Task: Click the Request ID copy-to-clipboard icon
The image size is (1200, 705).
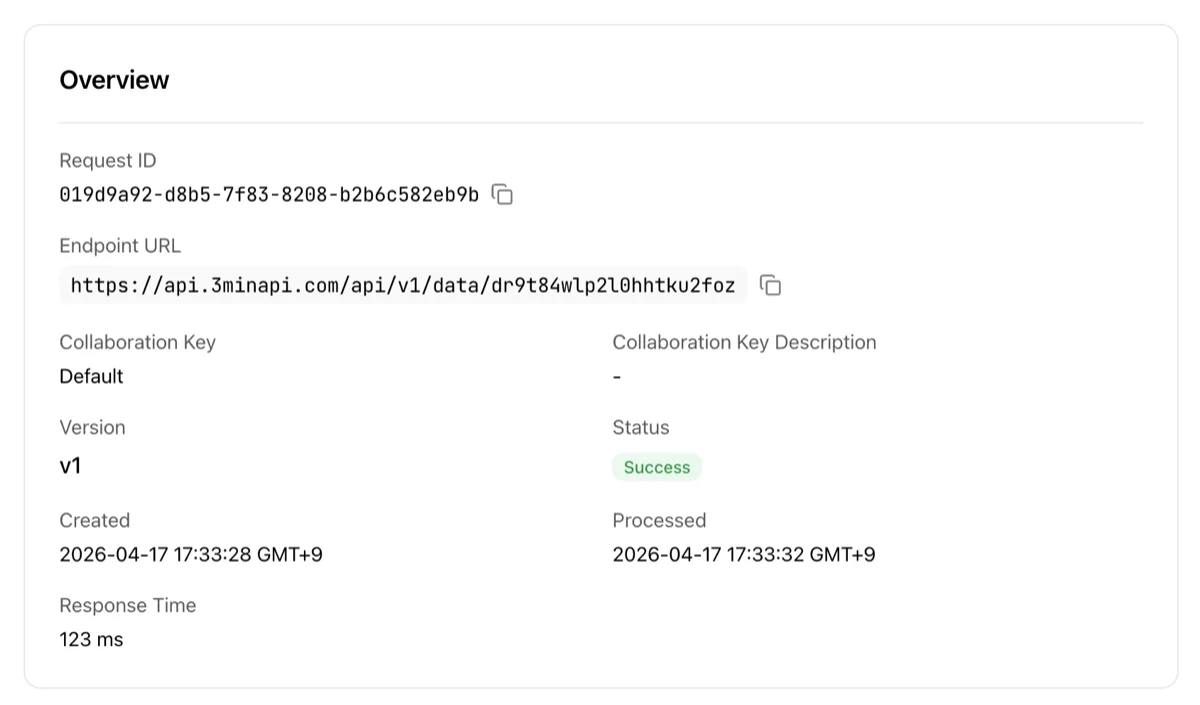Action: tap(501, 195)
